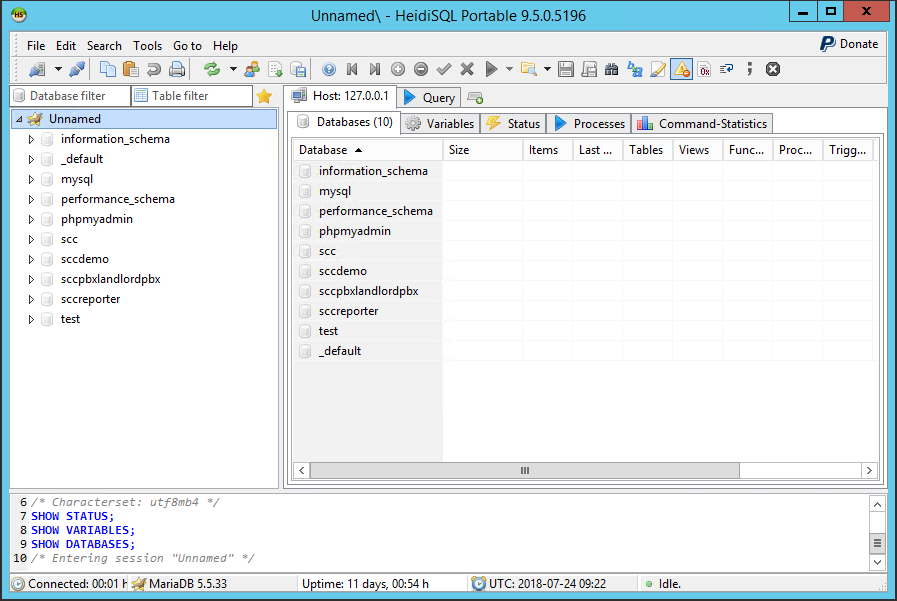Click the Database filter input field
Image resolution: width=897 pixels, height=601 pixels.
[70, 96]
